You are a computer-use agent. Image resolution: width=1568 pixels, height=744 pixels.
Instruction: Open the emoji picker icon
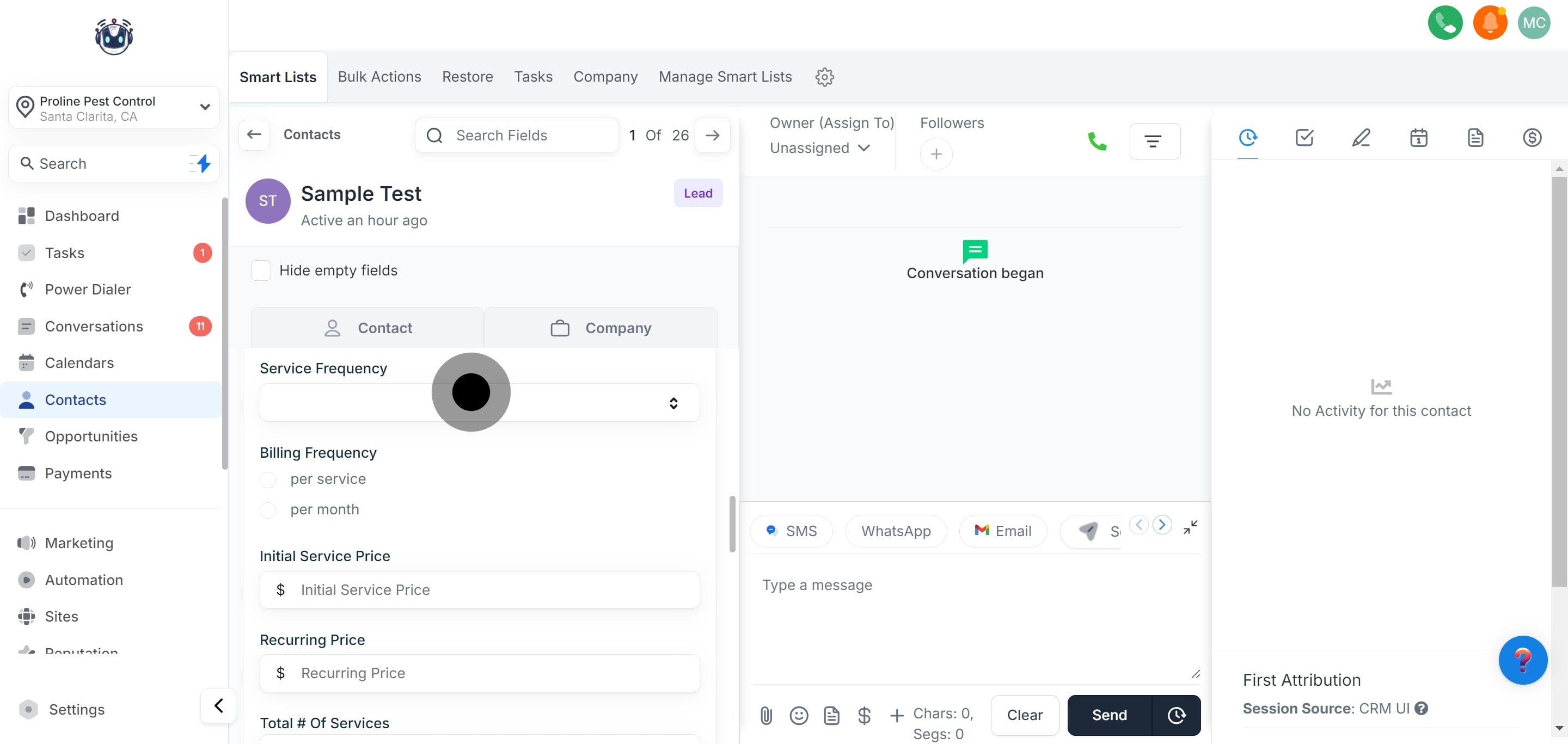tap(799, 715)
